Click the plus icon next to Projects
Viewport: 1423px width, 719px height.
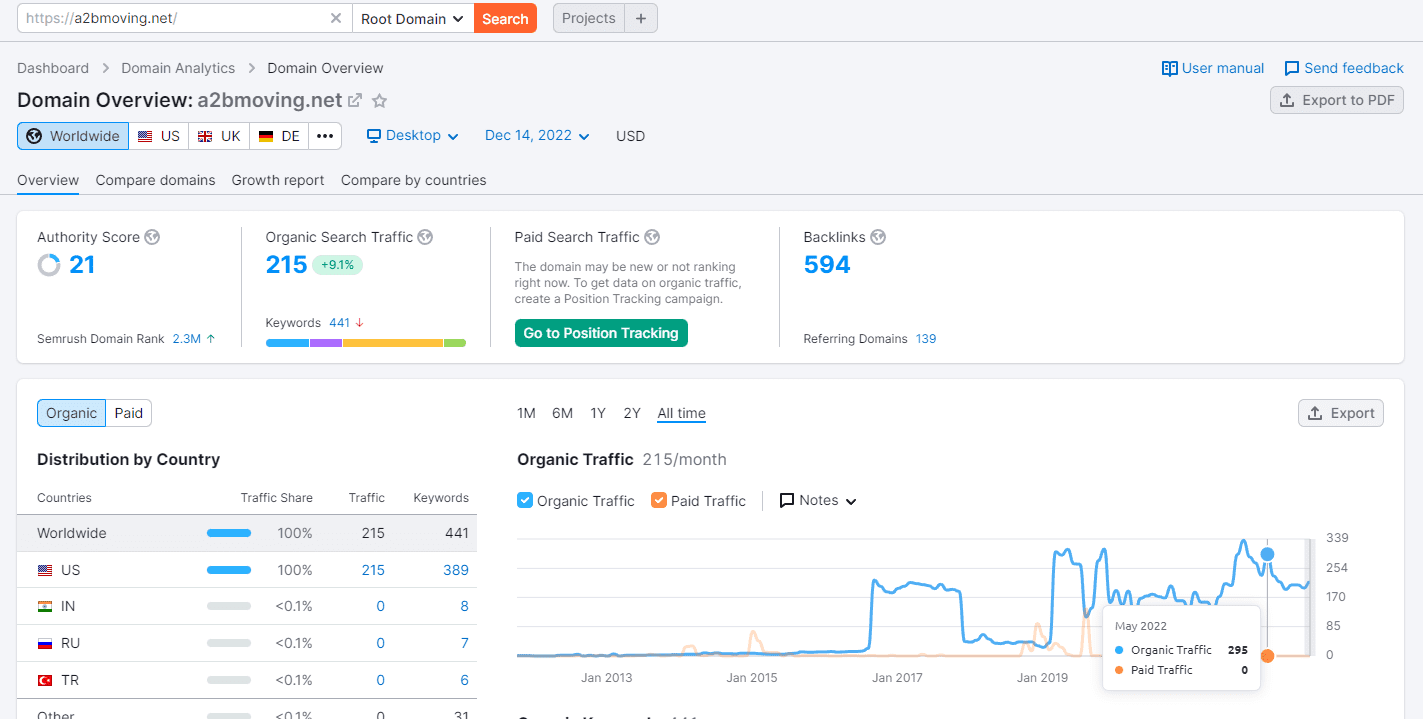pyautogui.click(x=641, y=18)
